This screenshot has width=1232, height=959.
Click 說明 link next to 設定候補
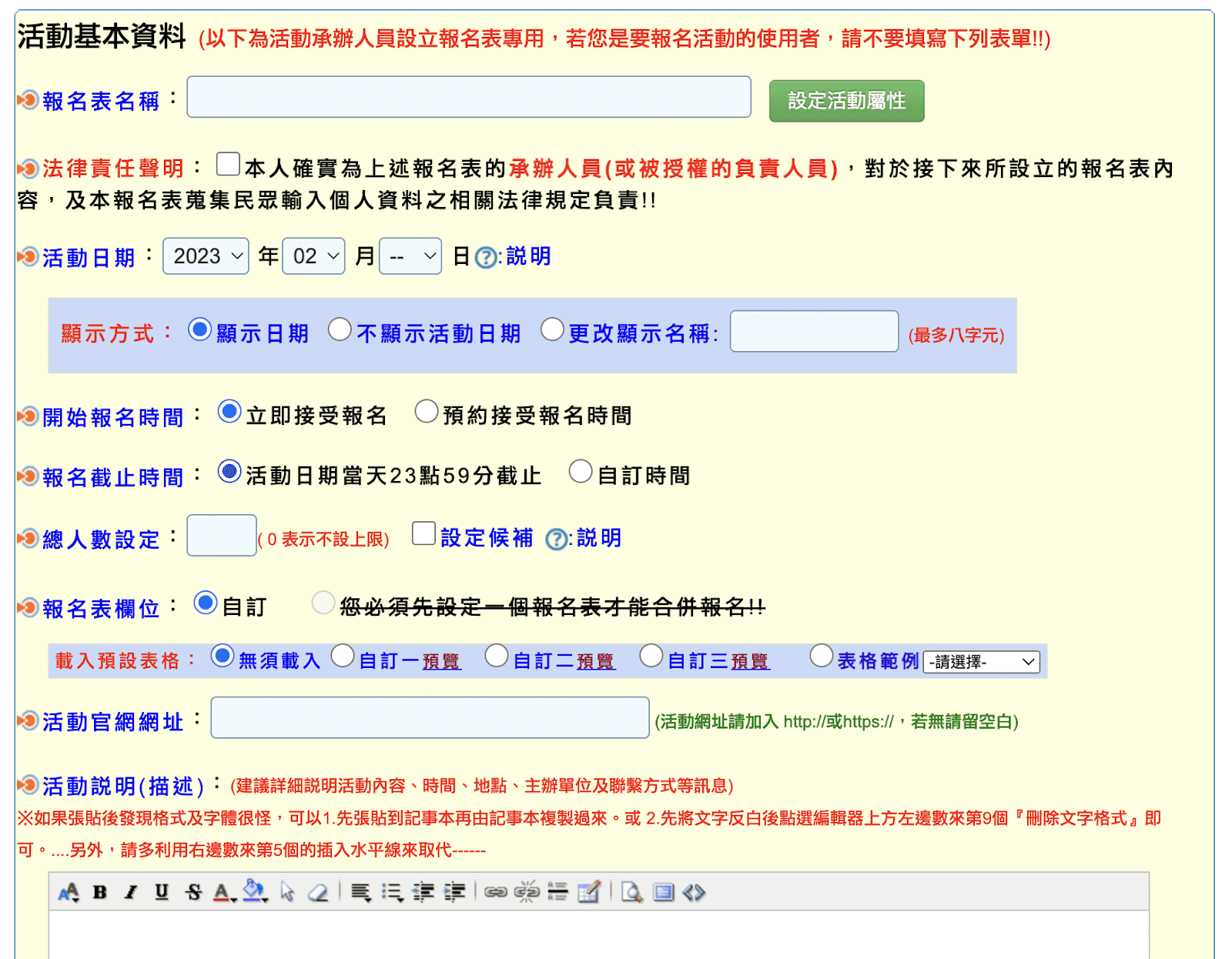click(599, 538)
